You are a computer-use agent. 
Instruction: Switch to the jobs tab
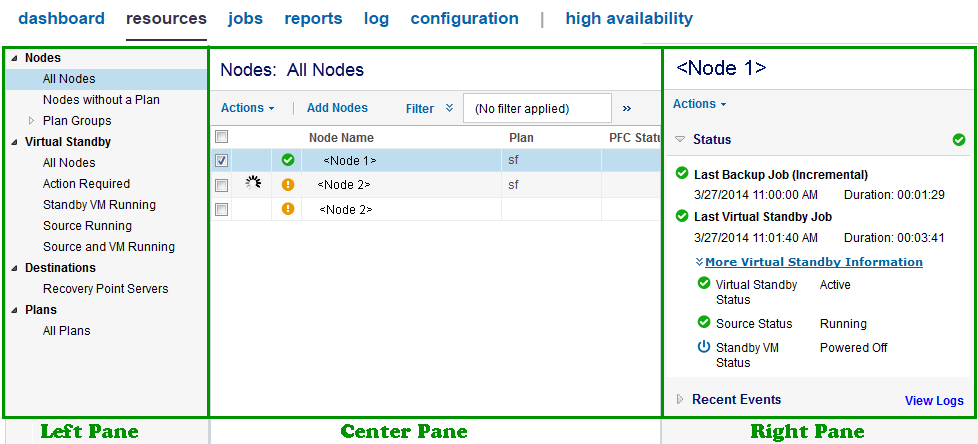(245, 18)
